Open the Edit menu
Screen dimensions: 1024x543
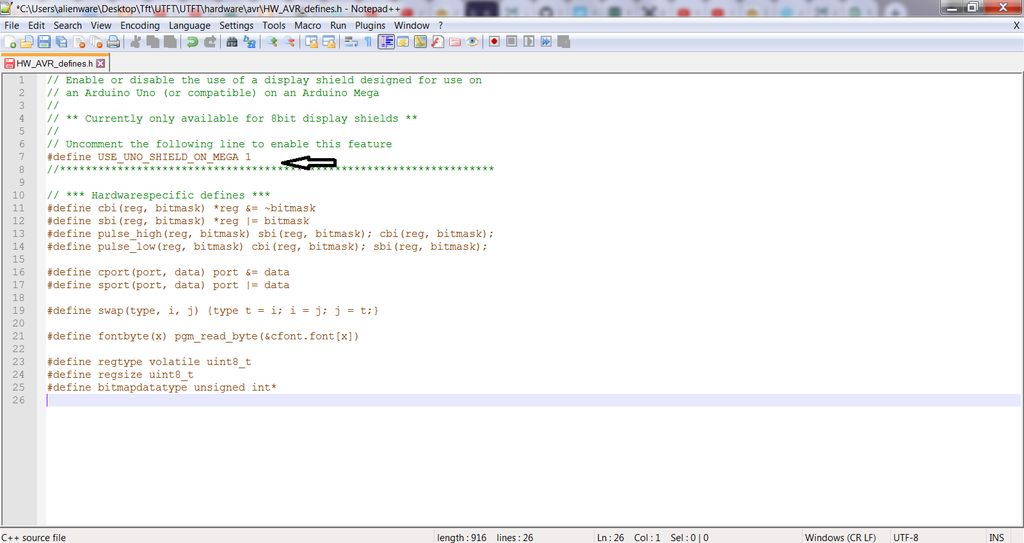tap(37, 25)
